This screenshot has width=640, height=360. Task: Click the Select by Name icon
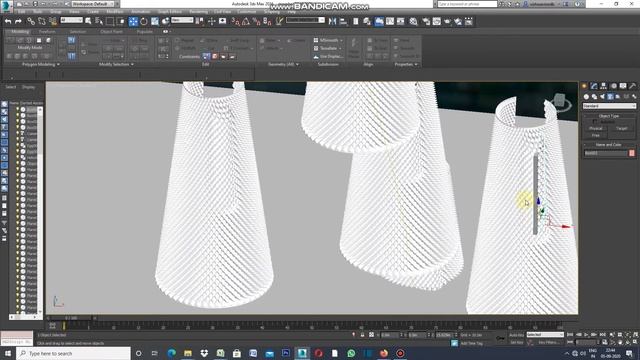(99, 21)
